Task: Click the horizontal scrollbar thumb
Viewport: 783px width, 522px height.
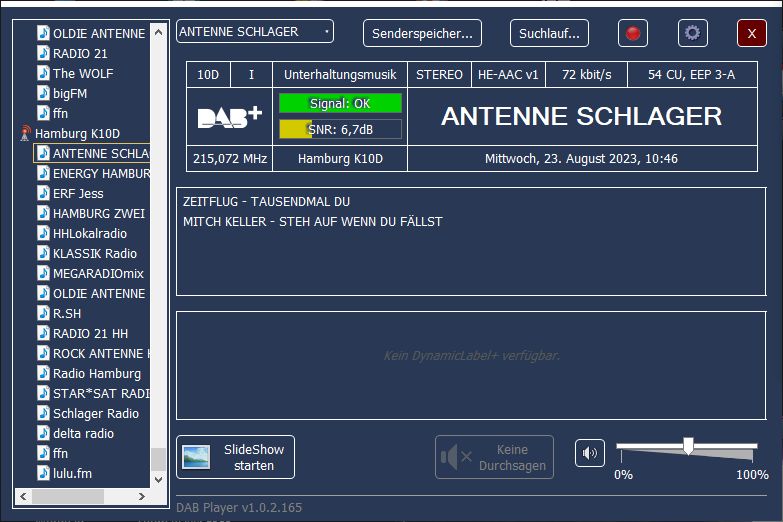Action: (68, 497)
